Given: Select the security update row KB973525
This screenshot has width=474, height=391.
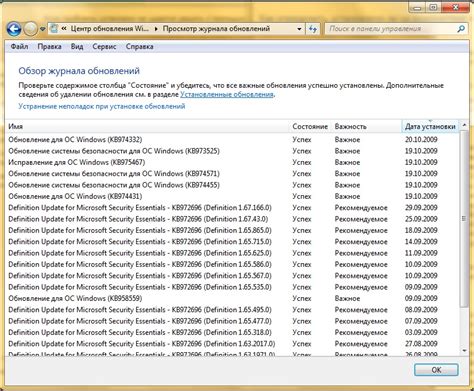Looking at the screenshot, I should click(x=232, y=151).
